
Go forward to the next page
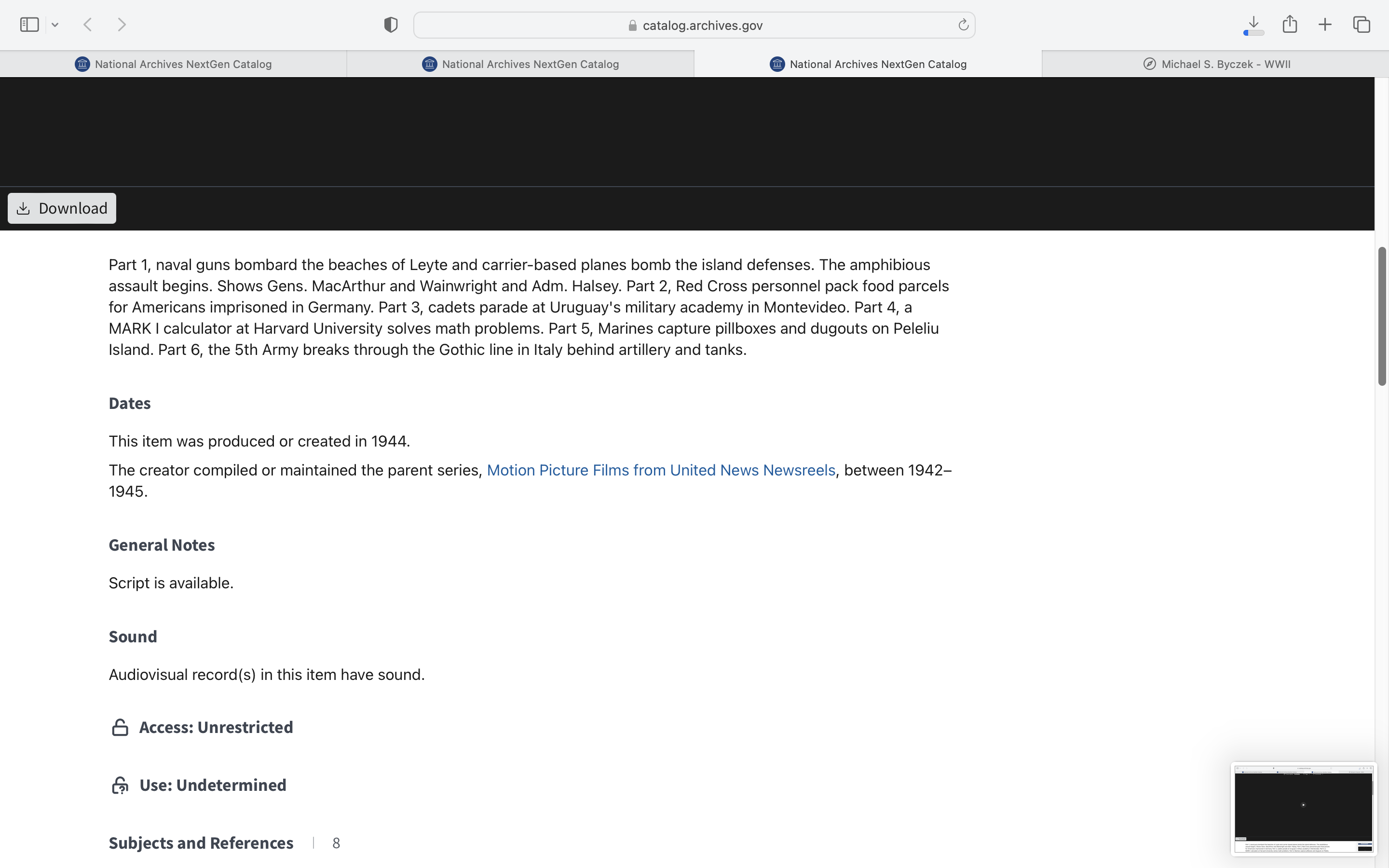122,25
